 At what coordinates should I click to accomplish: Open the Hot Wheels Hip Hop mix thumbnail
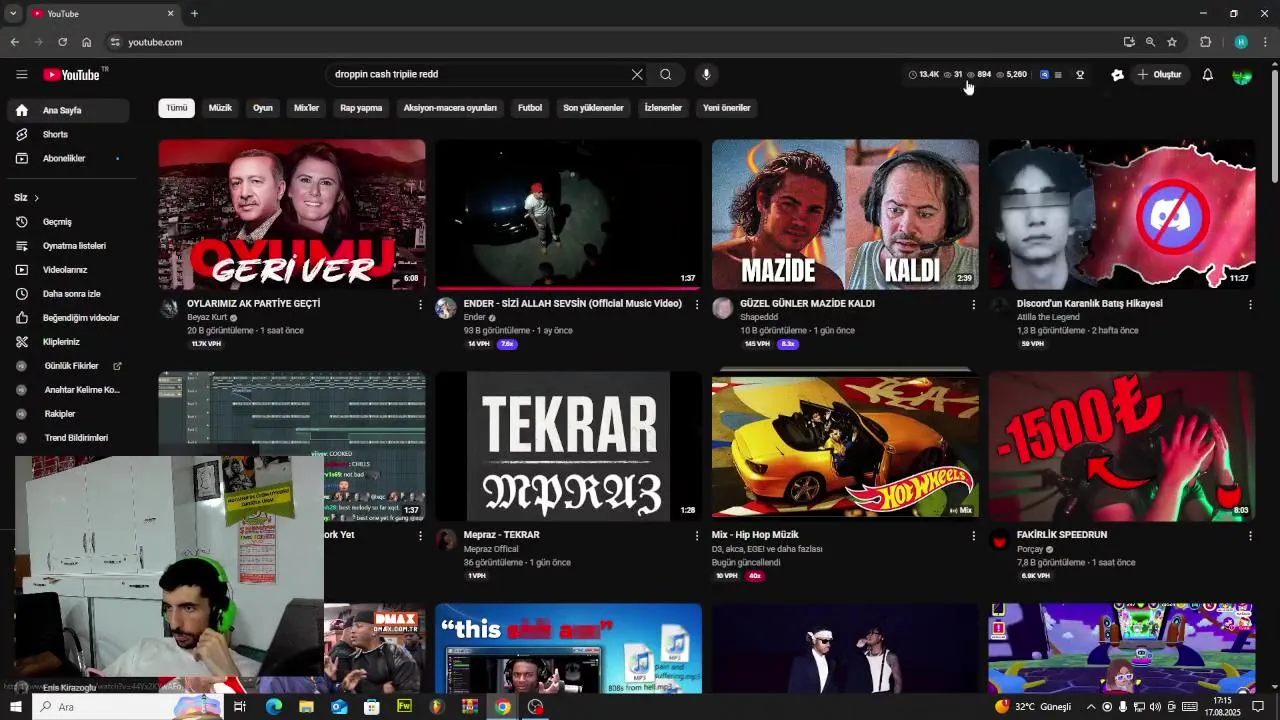point(845,446)
